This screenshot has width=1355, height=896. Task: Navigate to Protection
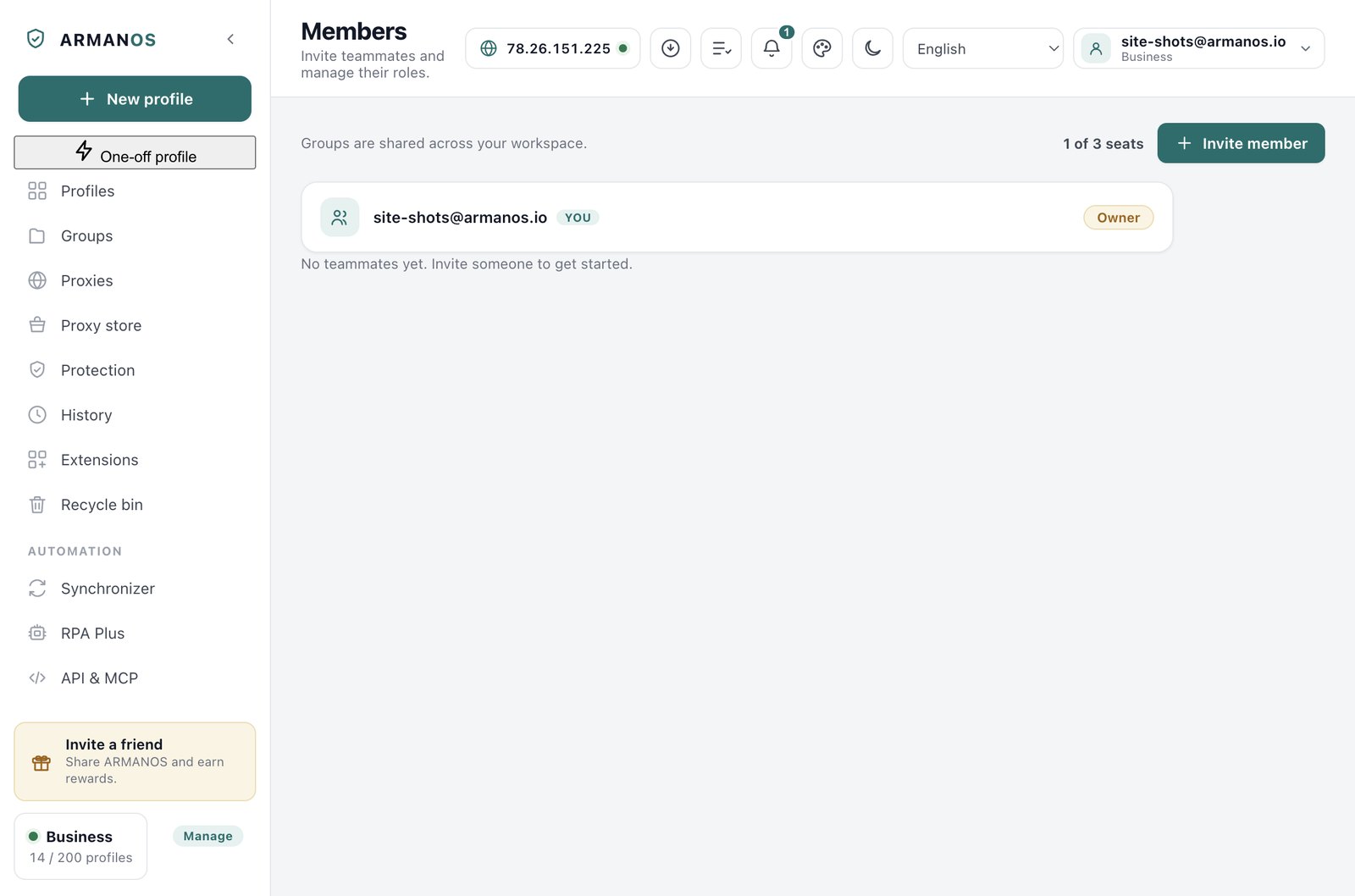click(135, 371)
